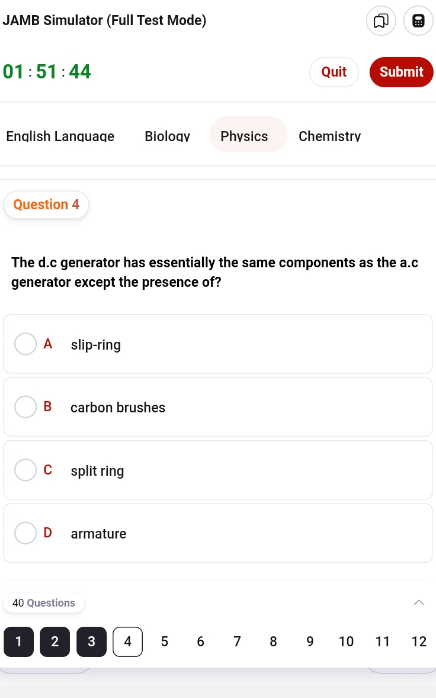The height and width of the screenshot is (698, 436).
Task: Quit the test
Action: (x=334, y=72)
